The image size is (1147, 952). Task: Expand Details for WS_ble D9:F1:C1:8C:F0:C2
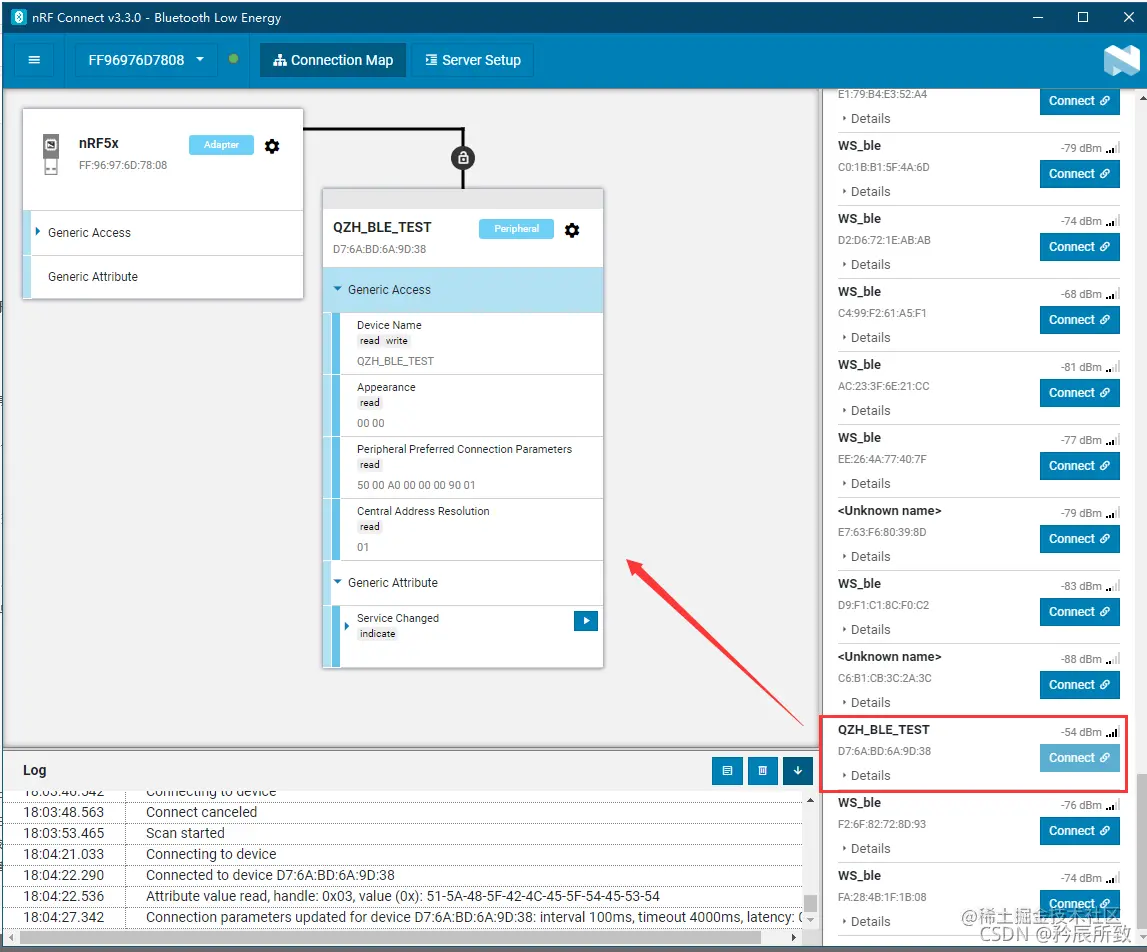tap(867, 630)
